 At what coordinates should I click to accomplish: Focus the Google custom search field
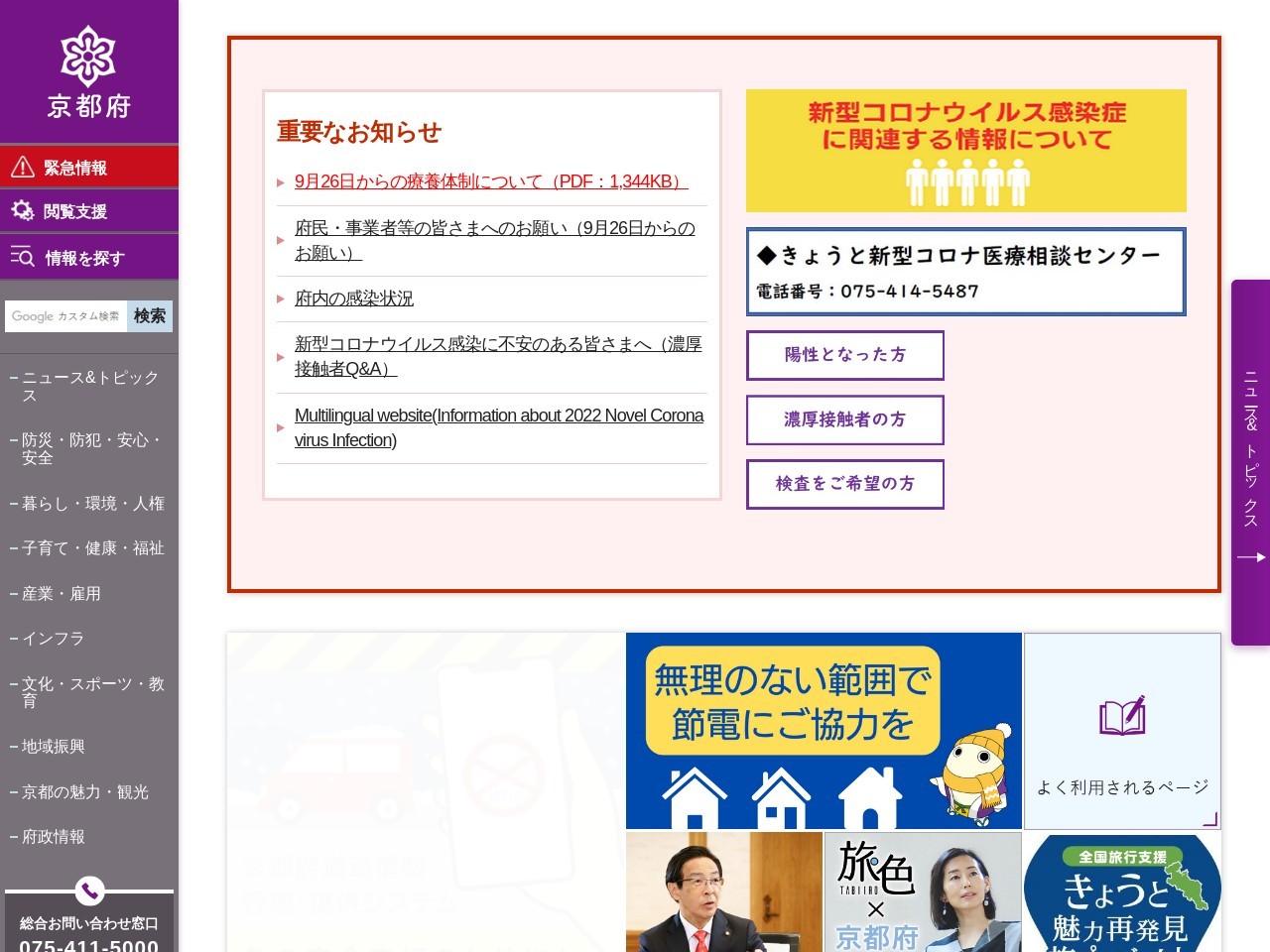(x=65, y=316)
